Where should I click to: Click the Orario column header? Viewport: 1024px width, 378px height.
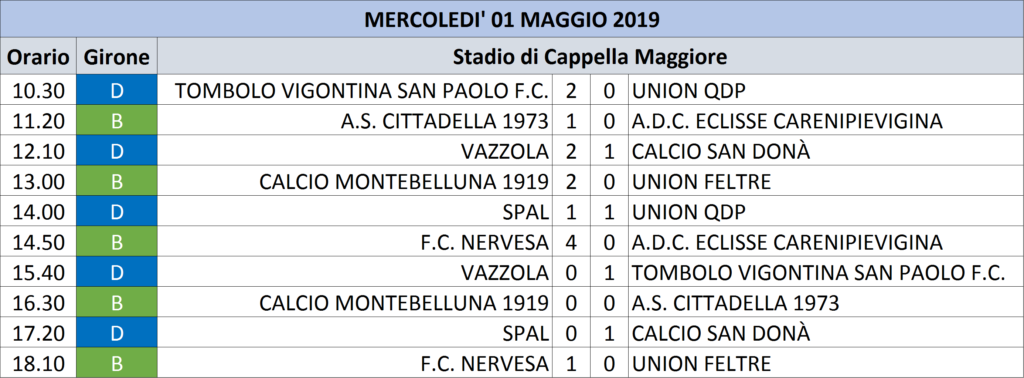pos(39,57)
